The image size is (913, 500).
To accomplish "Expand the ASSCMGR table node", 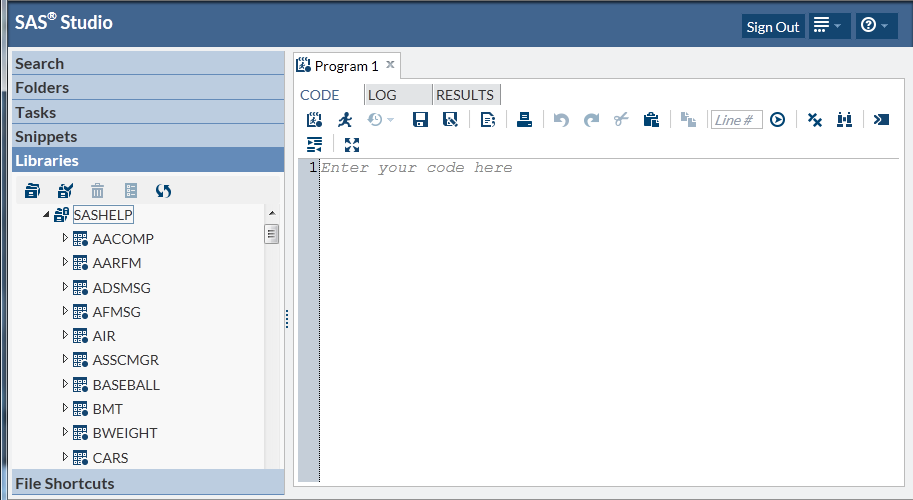I will coord(65,359).
